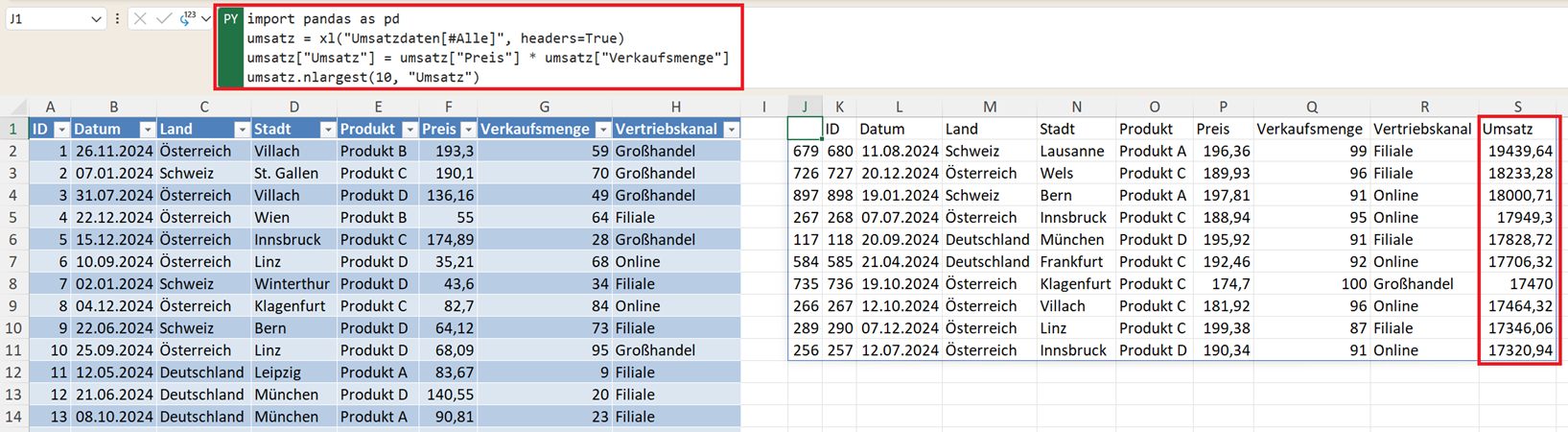The height and width of the screenshot is (432, 1568).
Task: Click the green PY badge in formula bar
Action: tap(230, 19)
